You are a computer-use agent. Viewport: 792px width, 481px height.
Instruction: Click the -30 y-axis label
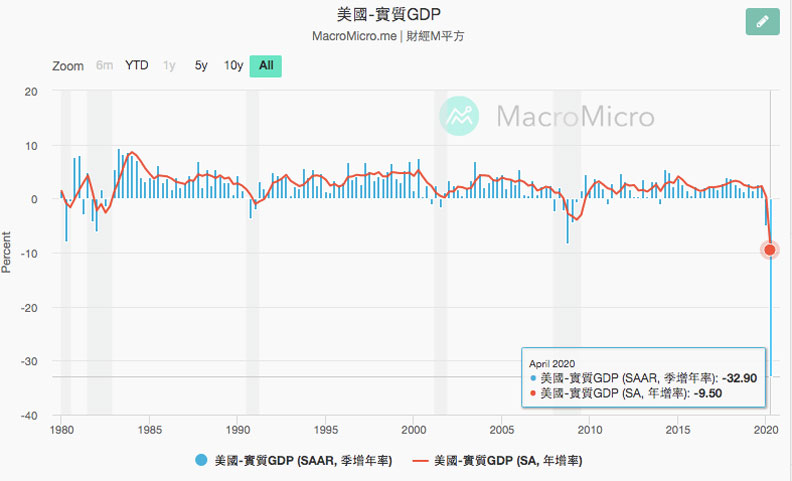(x=29, y=361)
